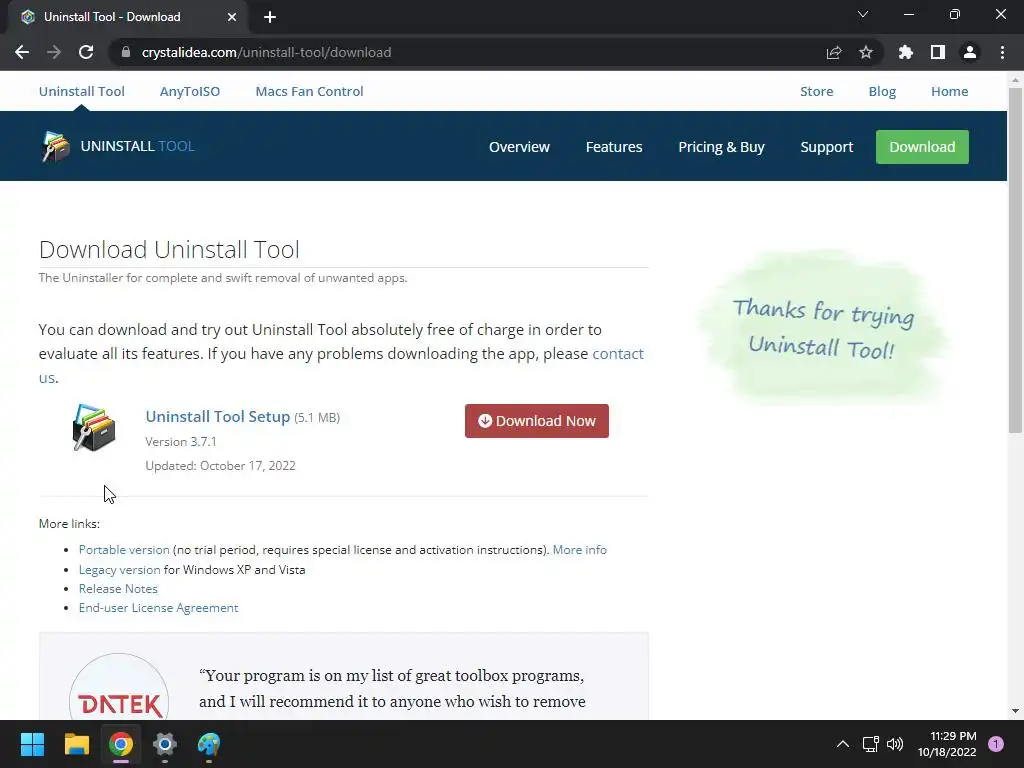Open the Release Notes link

point(118,588)
